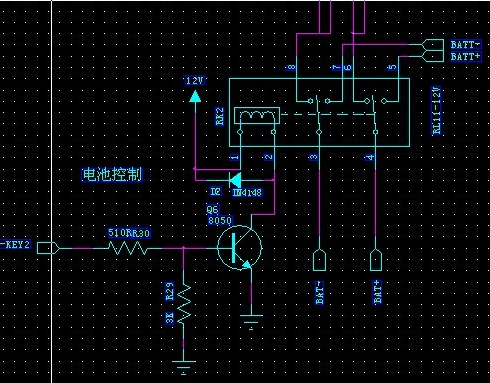Select the R29 3K resistor symbol
The image size is (490, 383).
[x=184, y=304]
